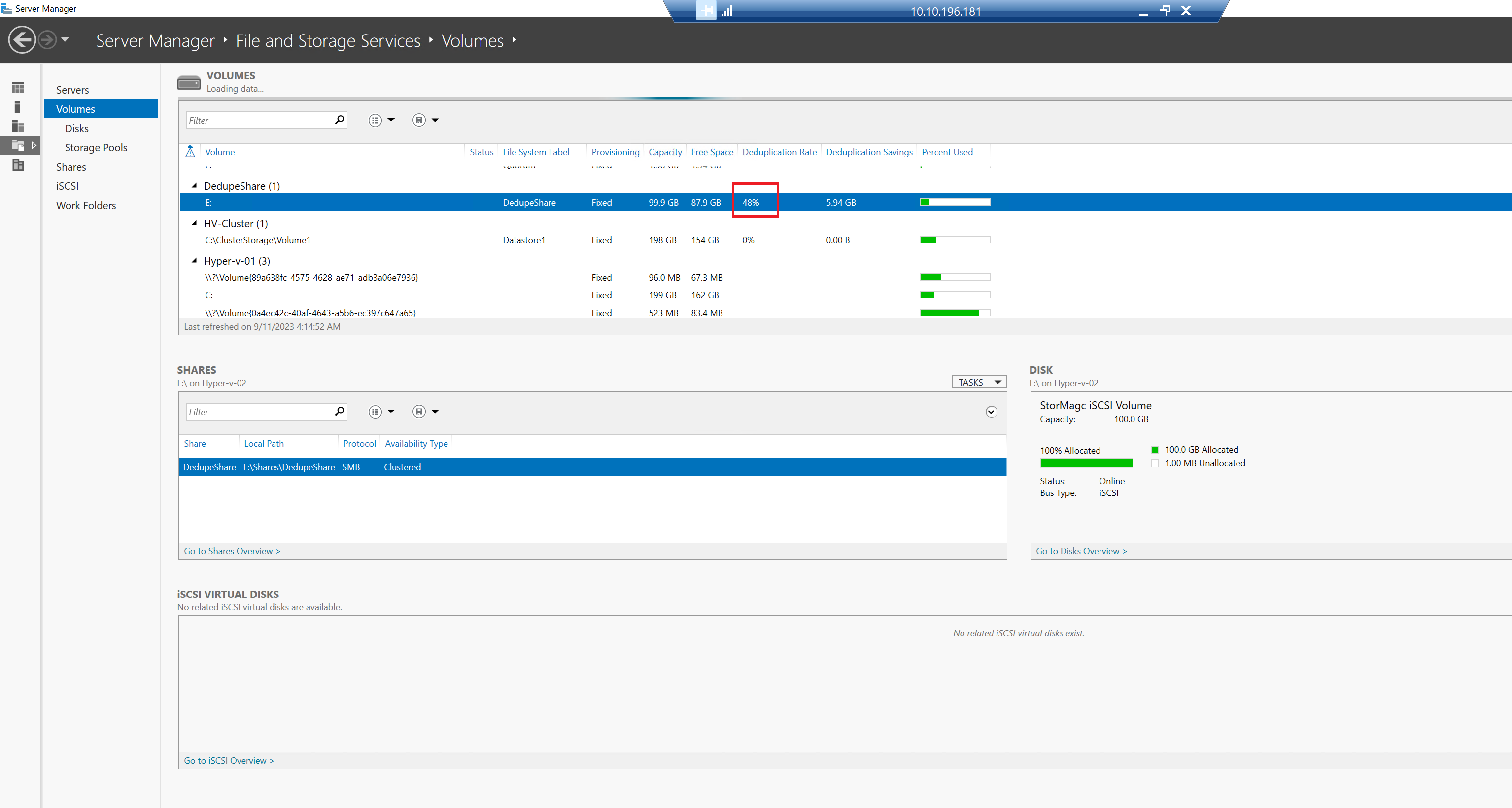Viewport: 1512px width, 808px height.
Task: Open the All Servers sidebar icon
Action: click(18, 126)
